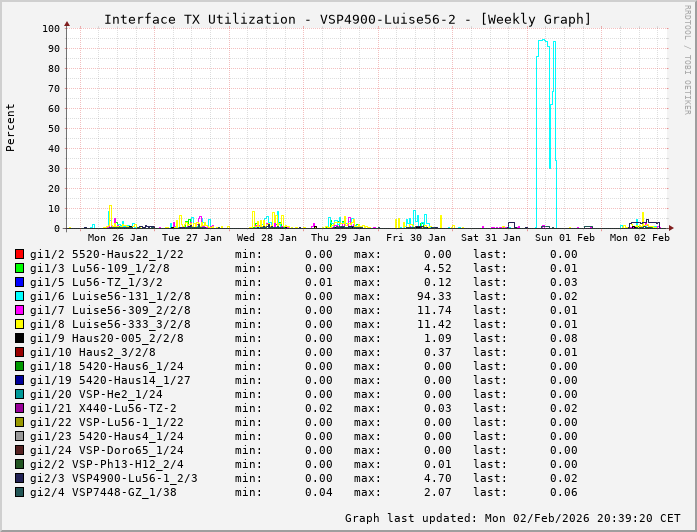Click the RRDTOOL / TOBI OETIKER watermark
The height and width of the screenshot is (532, 697).
pos(687,58)
